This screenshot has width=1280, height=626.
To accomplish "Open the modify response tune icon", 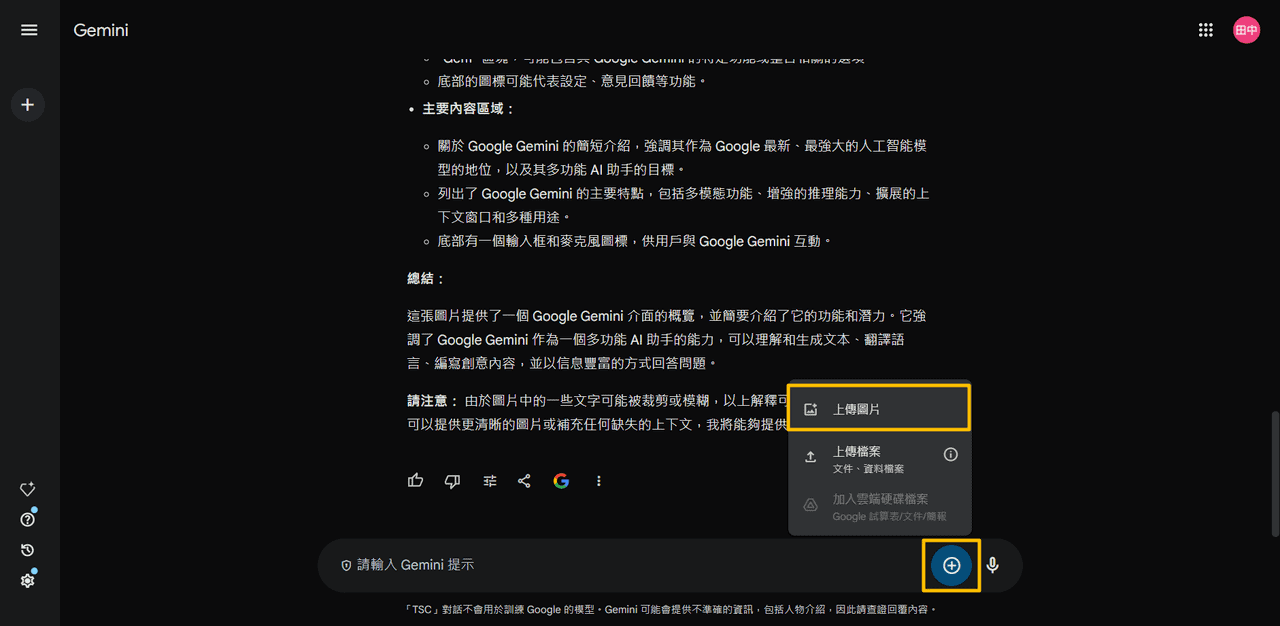I will pos(489,481).
